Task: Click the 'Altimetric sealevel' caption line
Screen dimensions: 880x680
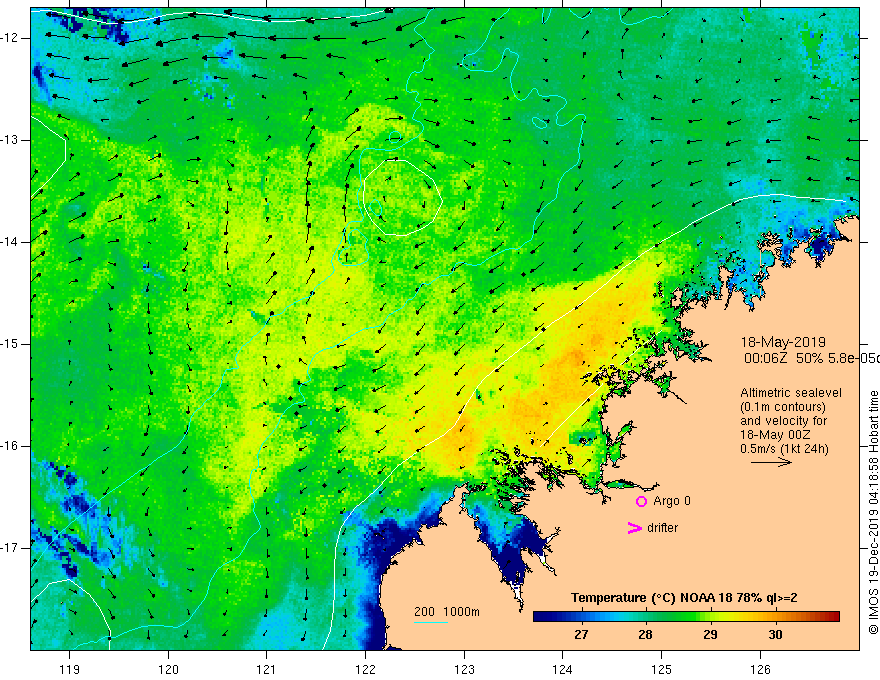Action: click(x=791, y=393)
